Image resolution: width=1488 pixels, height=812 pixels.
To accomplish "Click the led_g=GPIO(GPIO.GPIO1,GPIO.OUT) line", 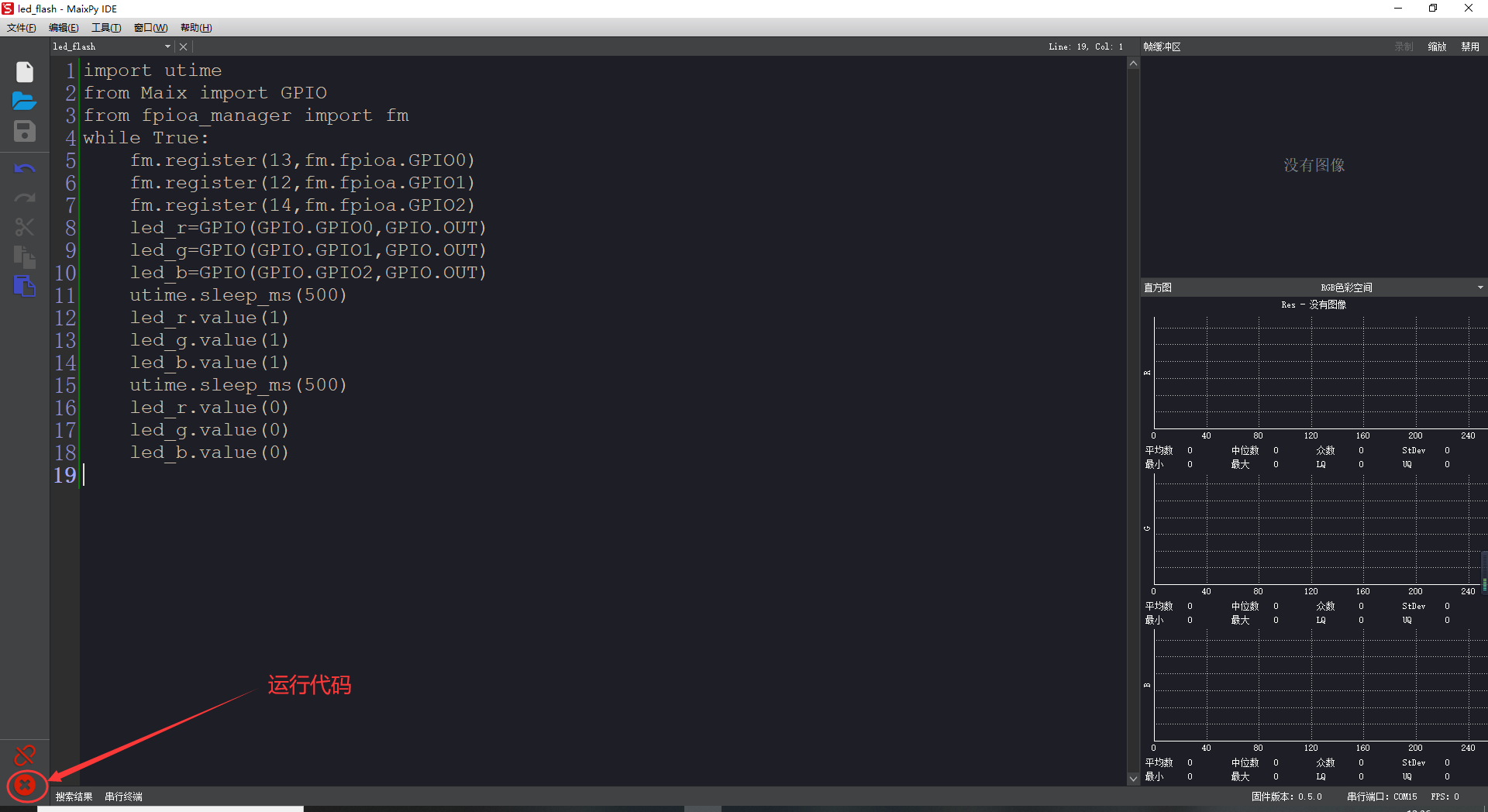I will pyautogui.click(x=308, y=250).
